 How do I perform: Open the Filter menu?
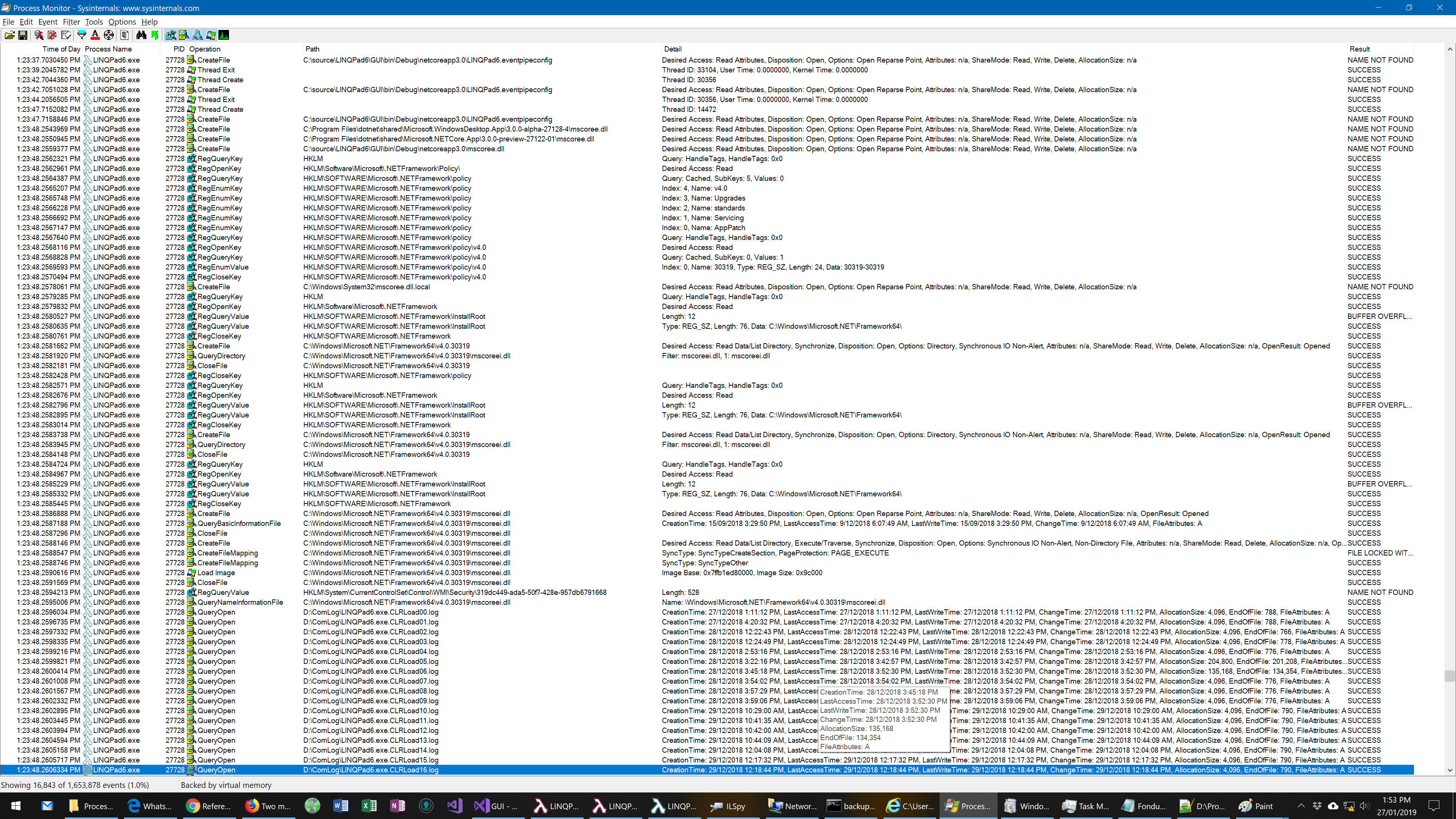[71, 22]
